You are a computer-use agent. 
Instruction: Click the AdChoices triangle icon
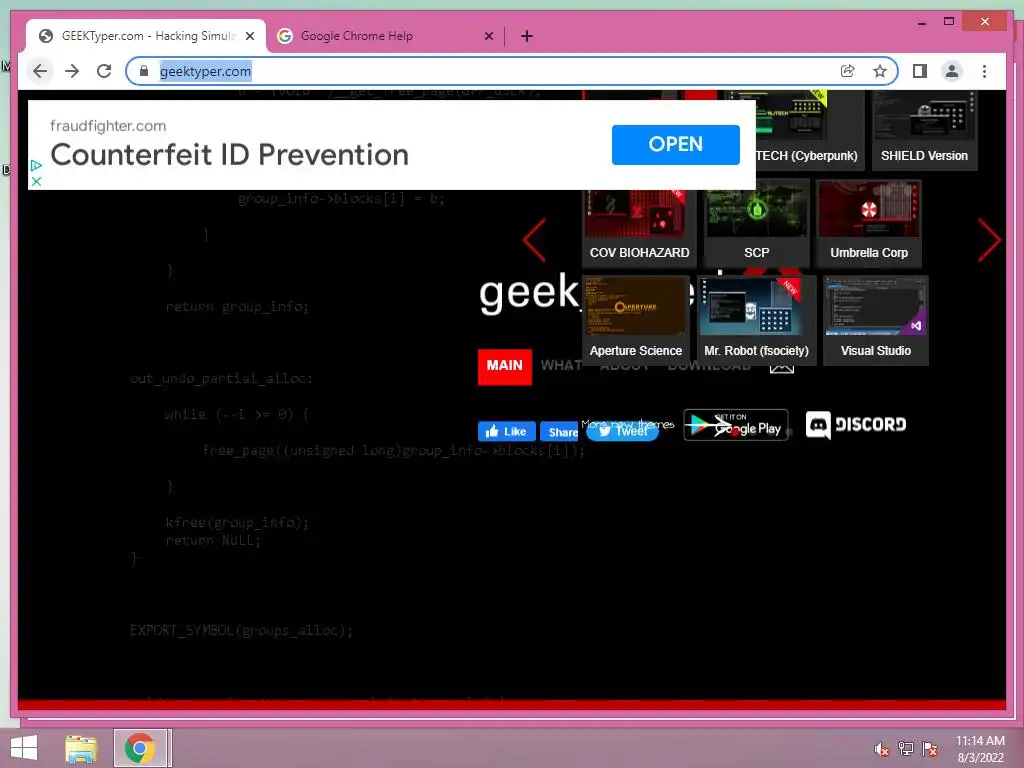[x=37, y=166]
